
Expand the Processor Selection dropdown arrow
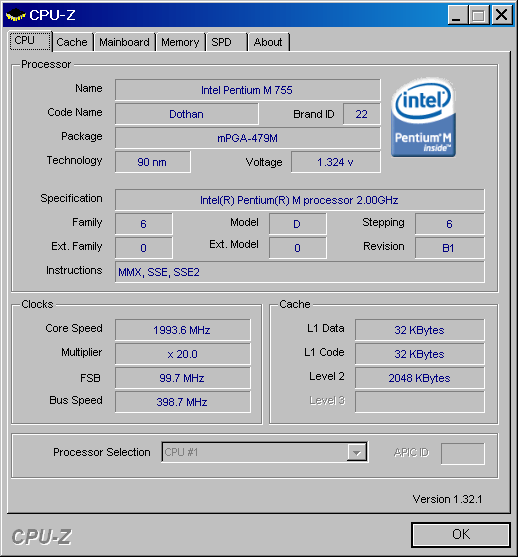click(357, 453)
